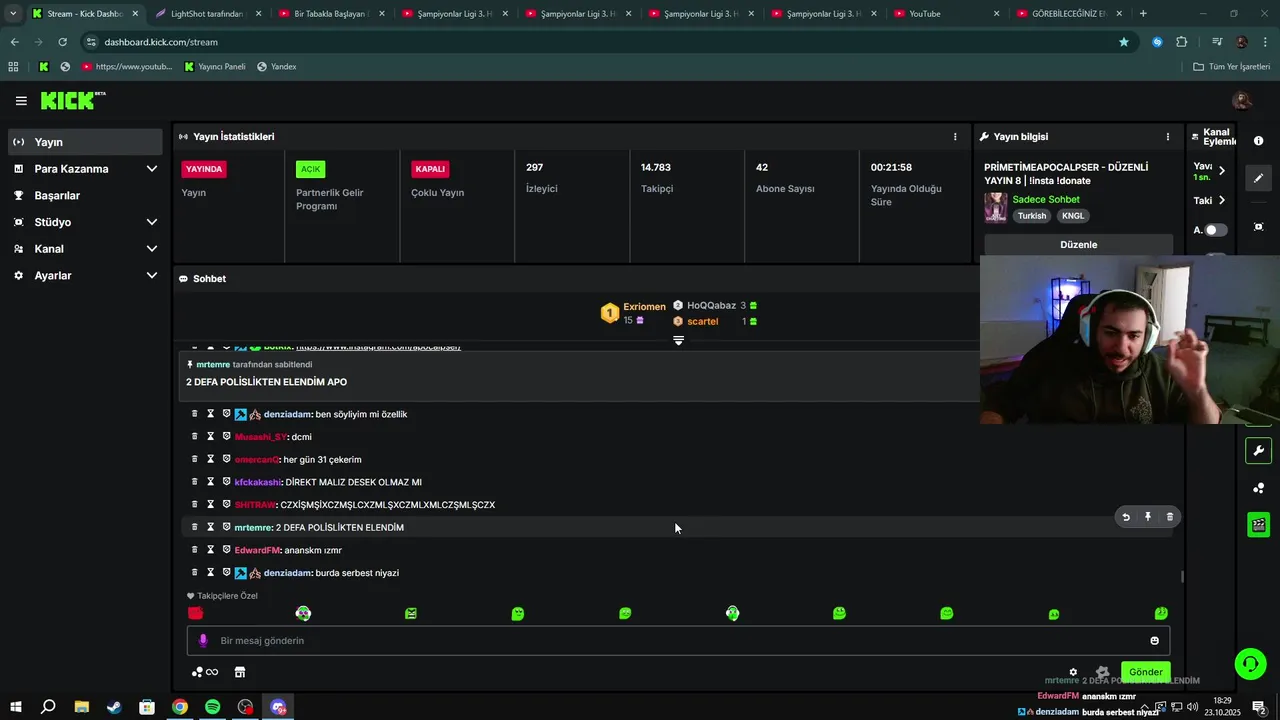This screenshot has height=720, width=1280.
Task: Open Yayın İstatistikleri three-dot options
Action: [x=955, y=137]
